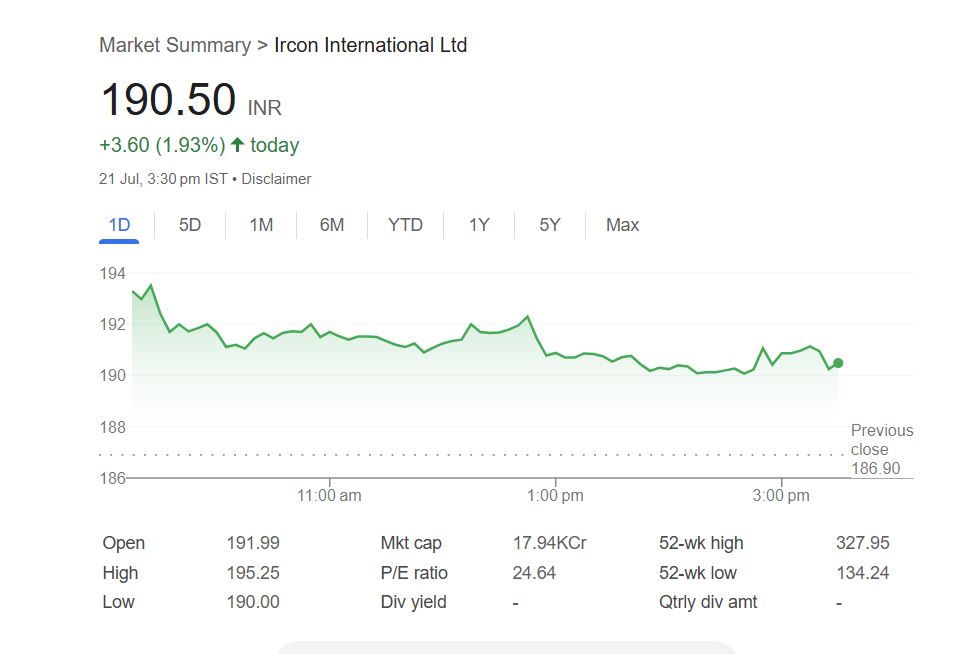This screenshot has width=975, height=654.
Task: Click the Ircon International Ltd title
Action: pos(370,45)
